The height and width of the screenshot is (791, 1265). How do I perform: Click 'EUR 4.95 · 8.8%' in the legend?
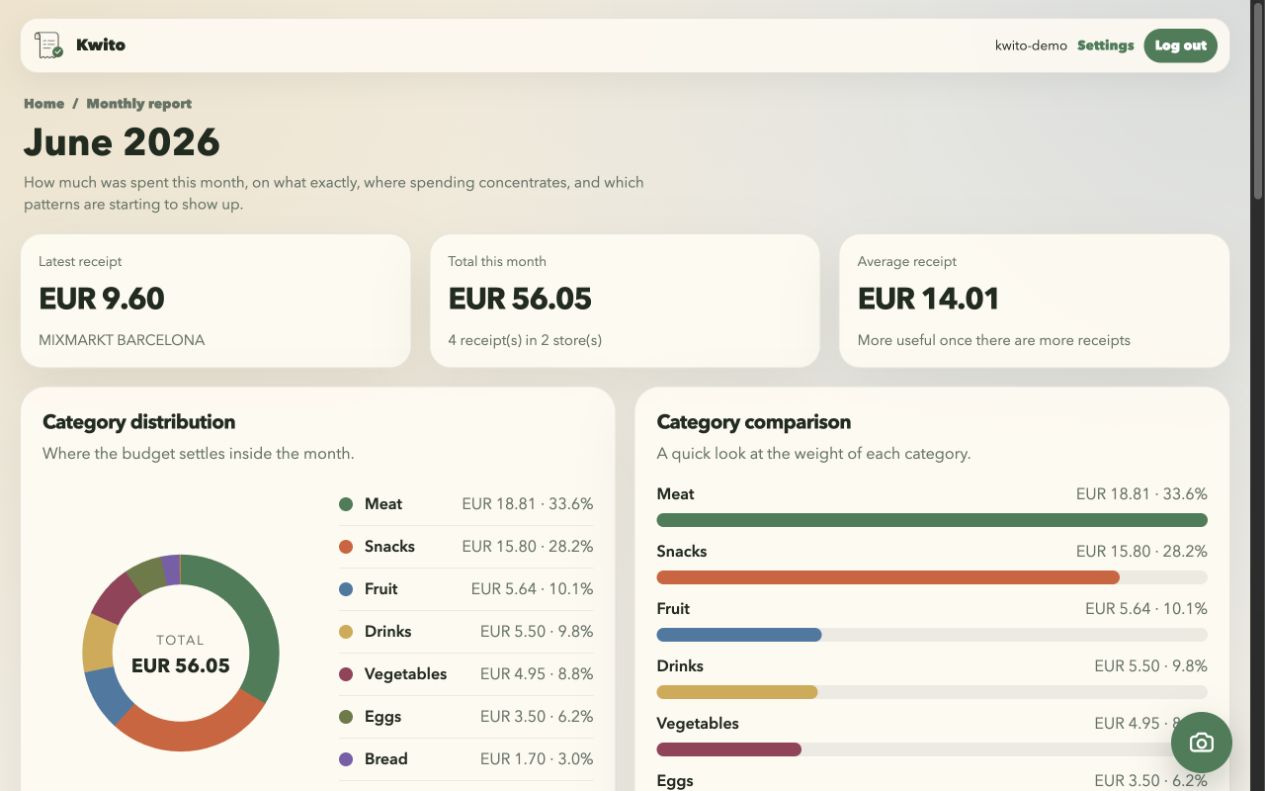click(536, 674)
